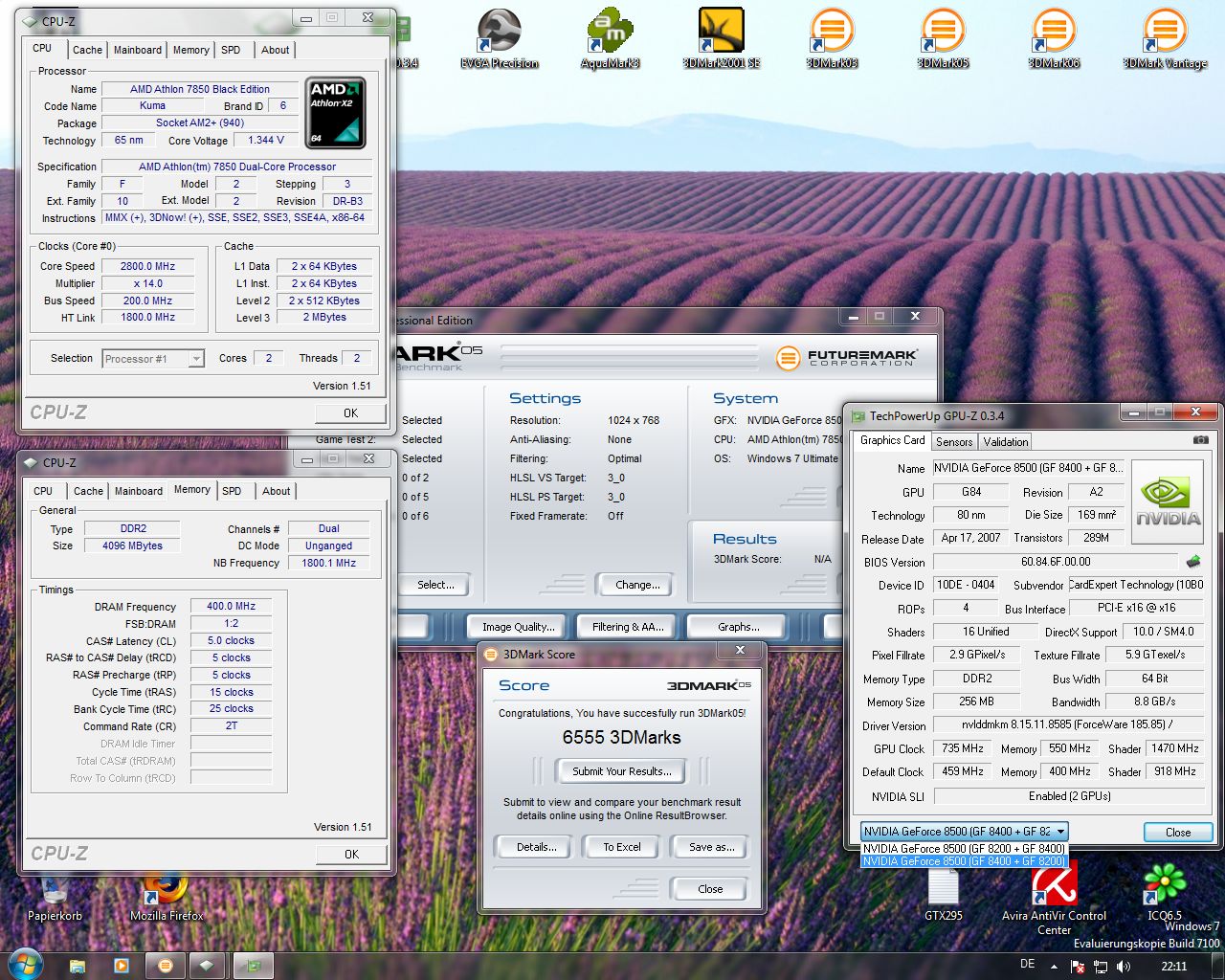
Task: Open the Windows Start menu orb
Action: [26, 964]
